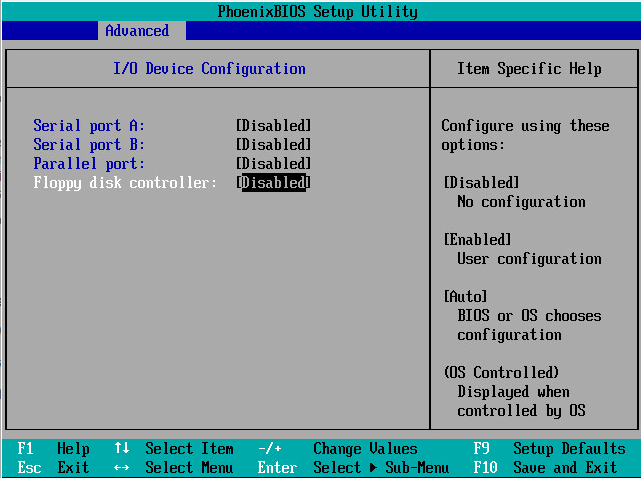Click the up-down arrows Select Item hint
The image size is (641, 478).
[x=174, y=449]
